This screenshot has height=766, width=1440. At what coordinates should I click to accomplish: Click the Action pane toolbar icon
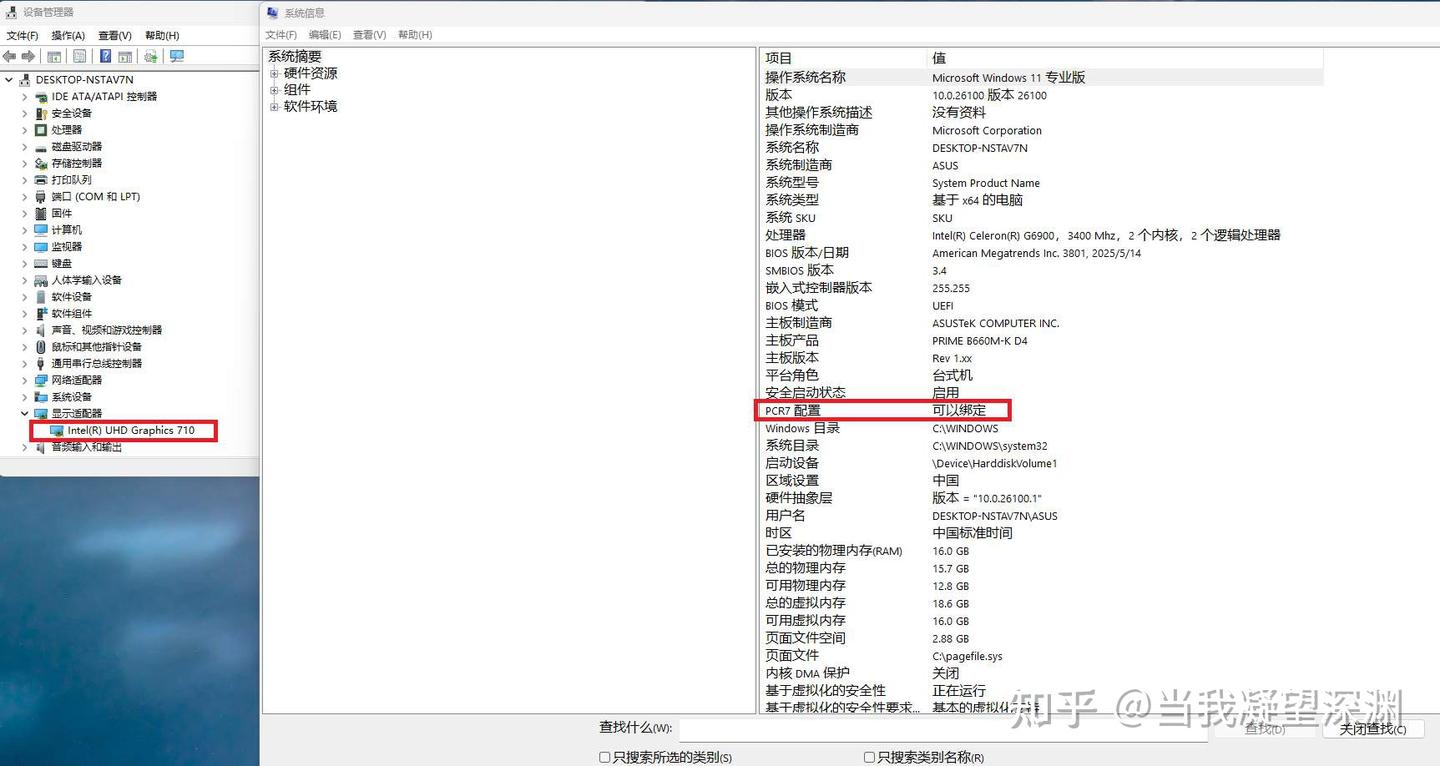[125, 56]
